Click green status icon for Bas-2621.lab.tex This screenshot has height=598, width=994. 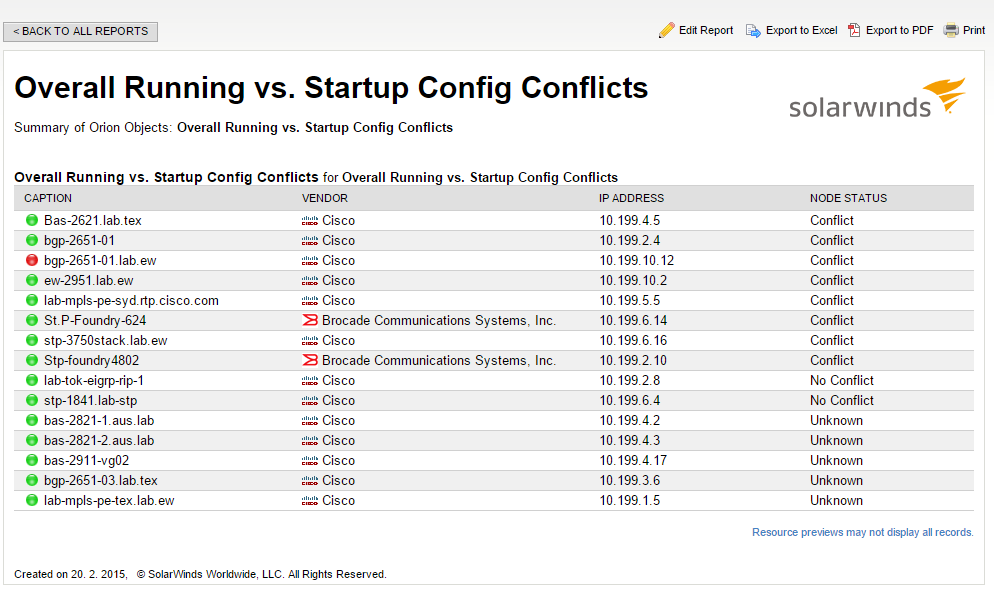coord(32,220)
